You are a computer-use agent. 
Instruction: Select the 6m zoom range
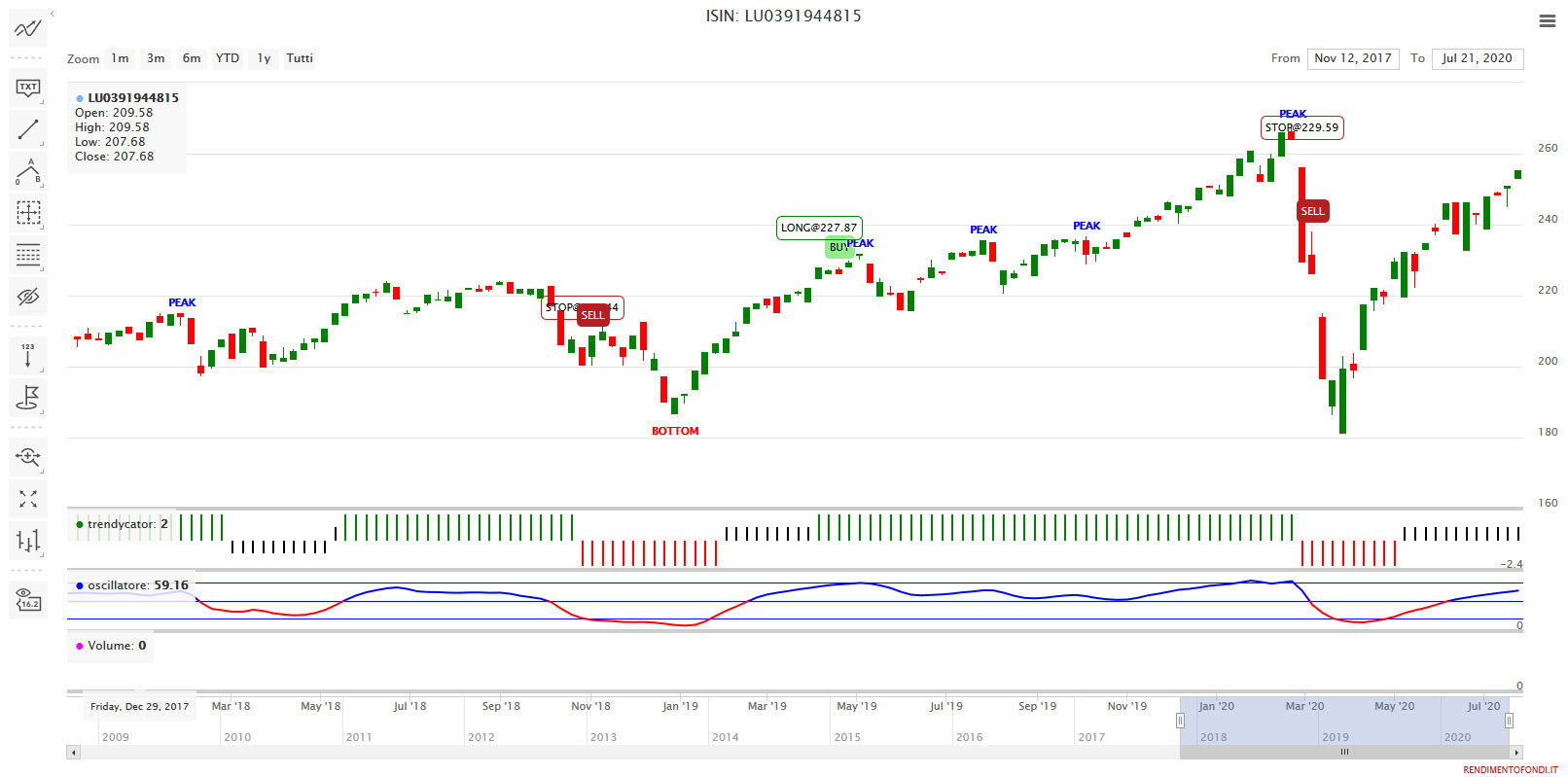[192, 58]
